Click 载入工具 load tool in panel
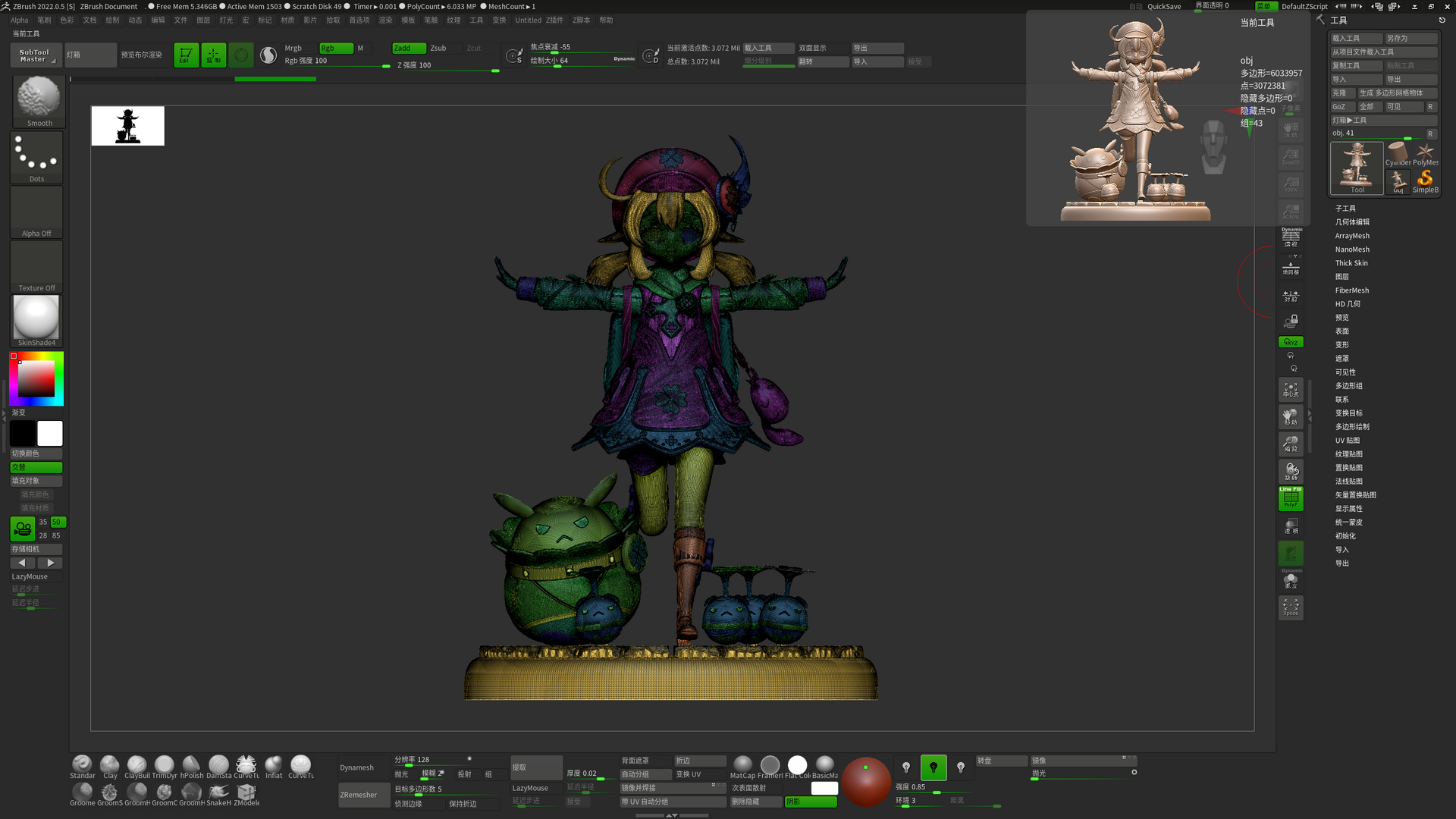1456x819 pixels. pyautogui.click(x=1356, y=38)
